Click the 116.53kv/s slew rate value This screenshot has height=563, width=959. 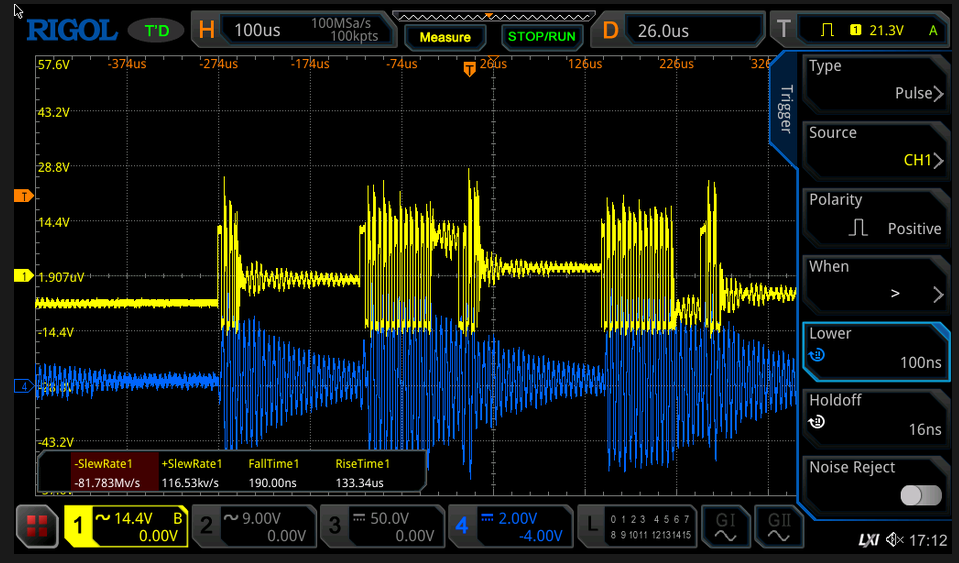click(x=190, y=482)
